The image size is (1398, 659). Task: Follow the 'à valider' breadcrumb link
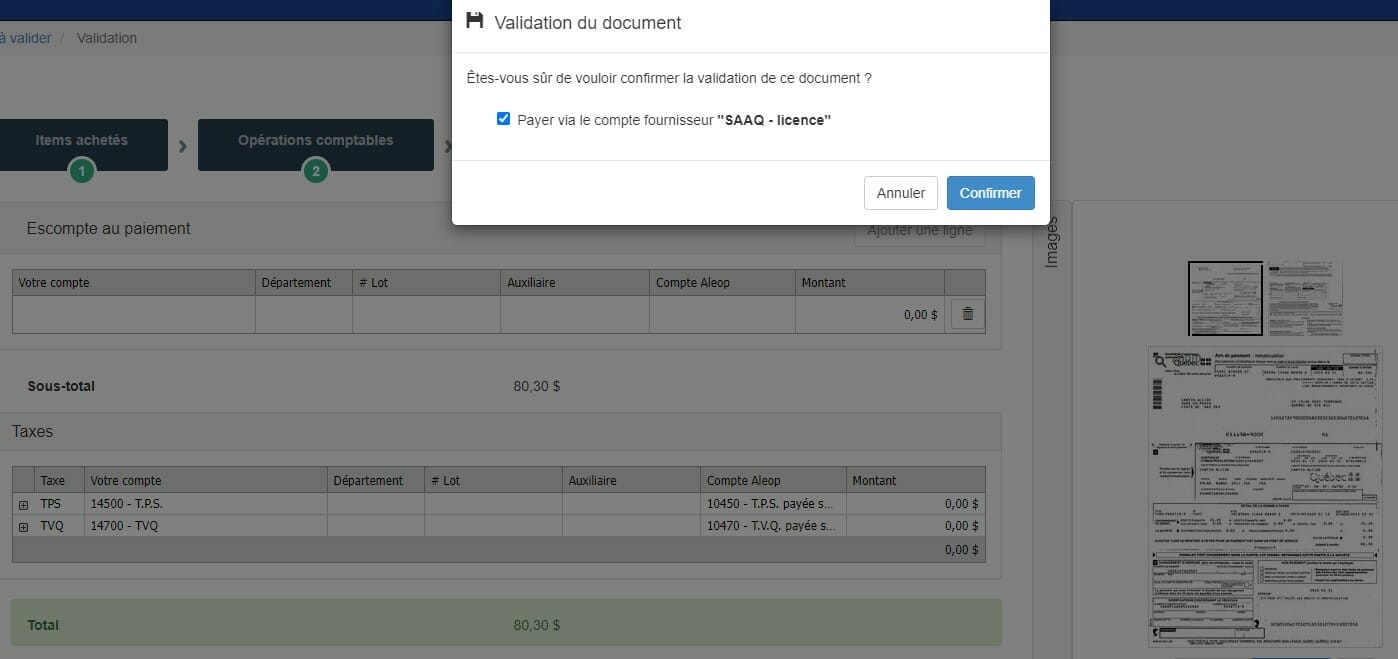pyautogui.click(x=25, y=38)
